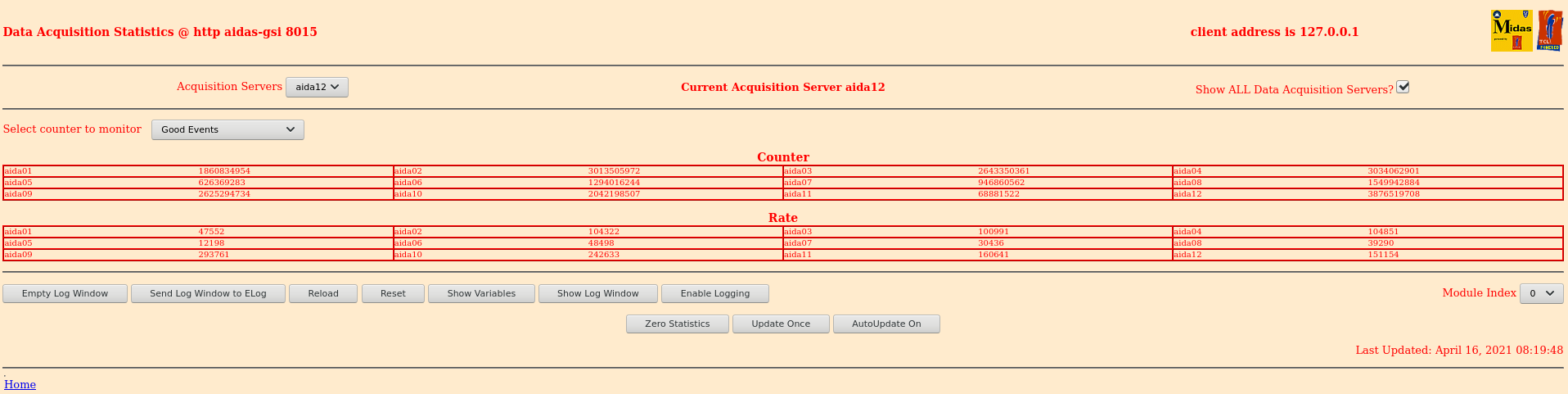Image resolution: width=1568 pixels, height=394 pixels.
Task: Expand the Good Events counter dropdown
Action: tap(228, 129)
